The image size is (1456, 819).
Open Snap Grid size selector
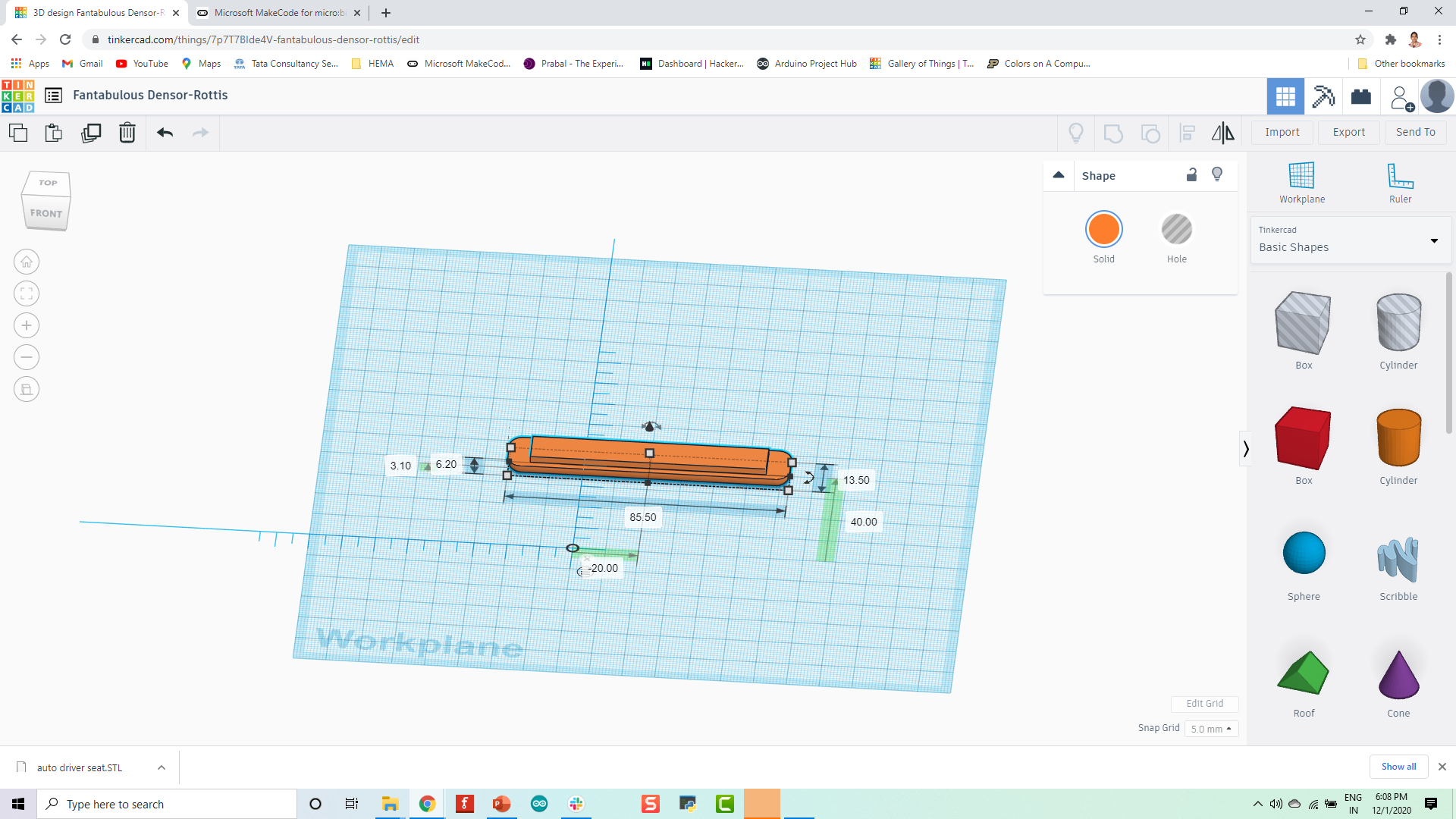pyautogui.click(x=1211, y=728)
